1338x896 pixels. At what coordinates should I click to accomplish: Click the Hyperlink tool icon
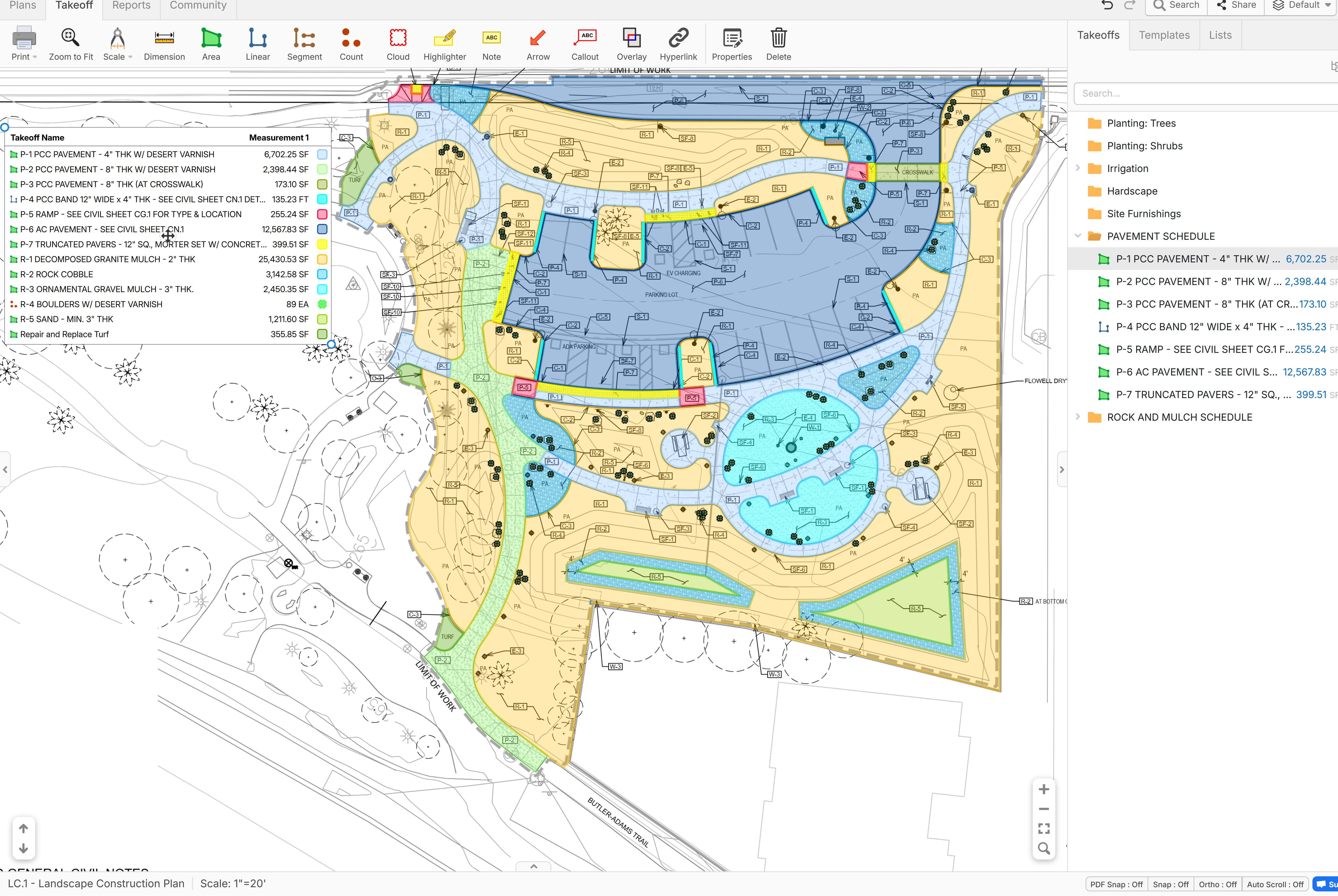point(678,44)
